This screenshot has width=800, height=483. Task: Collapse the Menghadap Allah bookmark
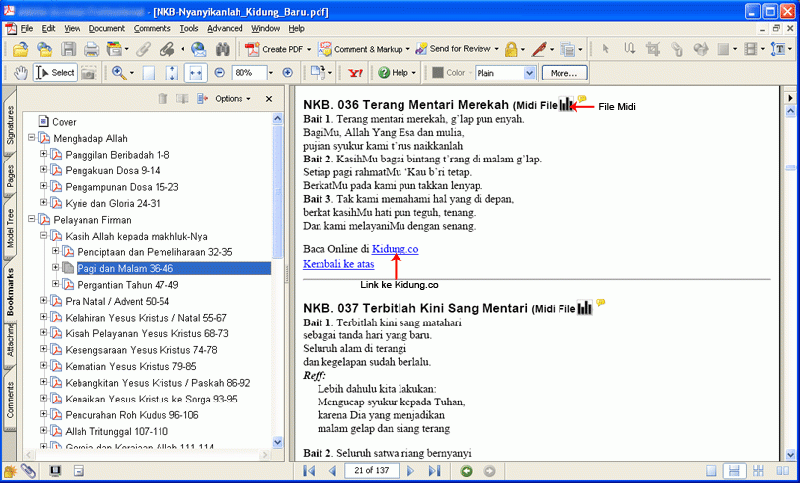[x=32, y=138]
